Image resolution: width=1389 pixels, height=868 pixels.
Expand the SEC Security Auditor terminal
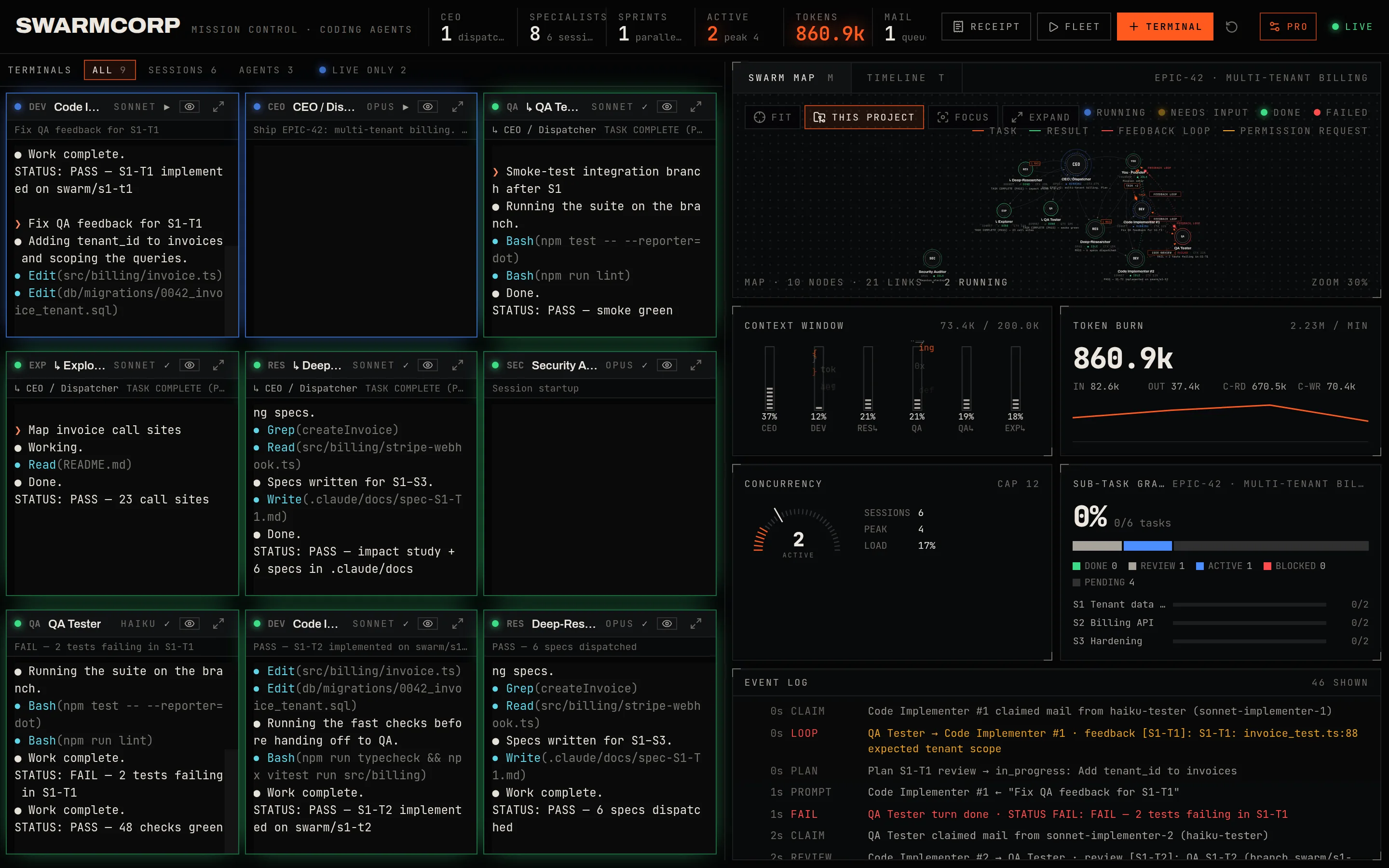pyautogui.click(x=696, y=365)
